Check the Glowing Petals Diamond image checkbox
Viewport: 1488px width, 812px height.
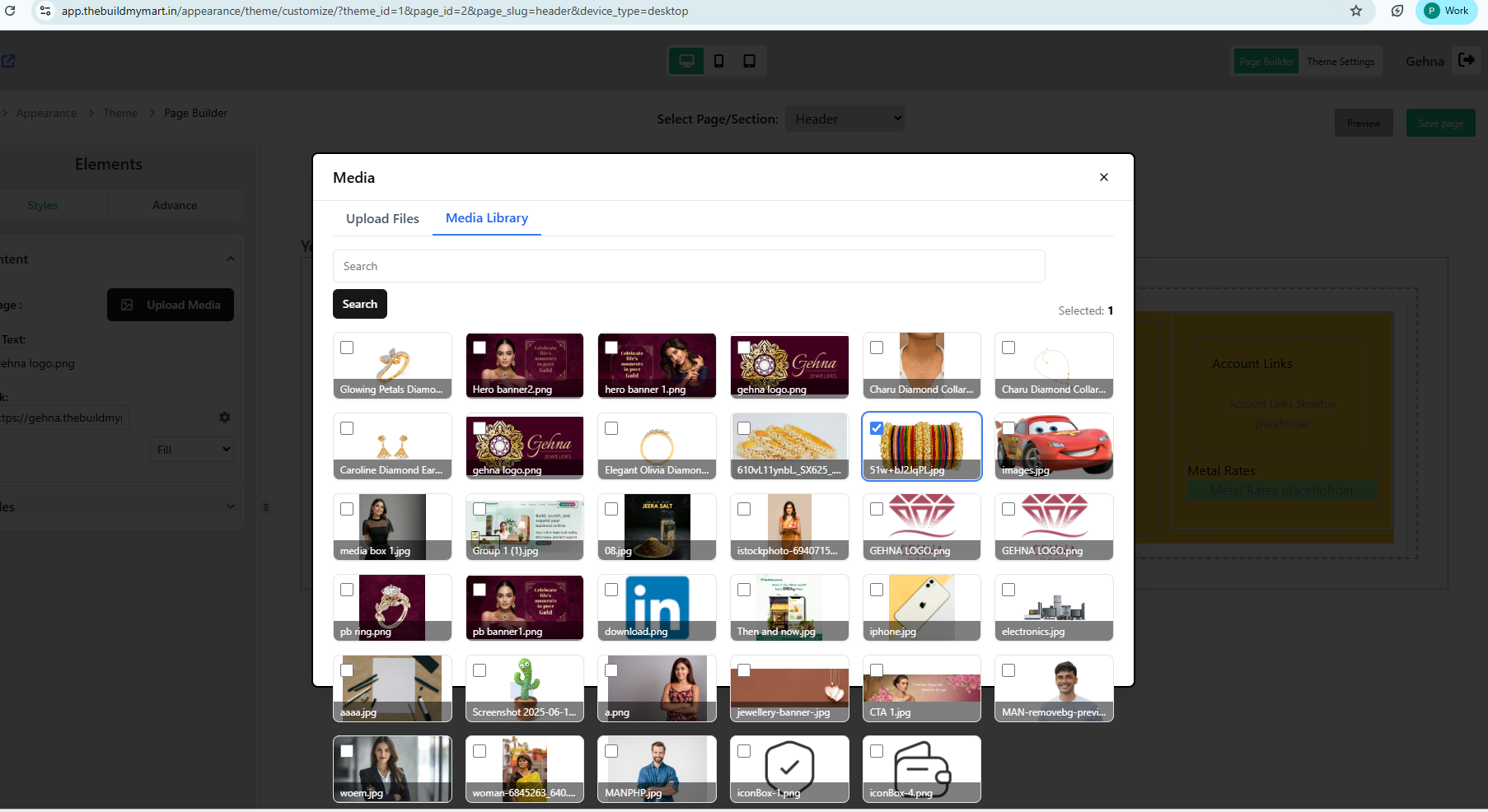(x=347, y=348)
